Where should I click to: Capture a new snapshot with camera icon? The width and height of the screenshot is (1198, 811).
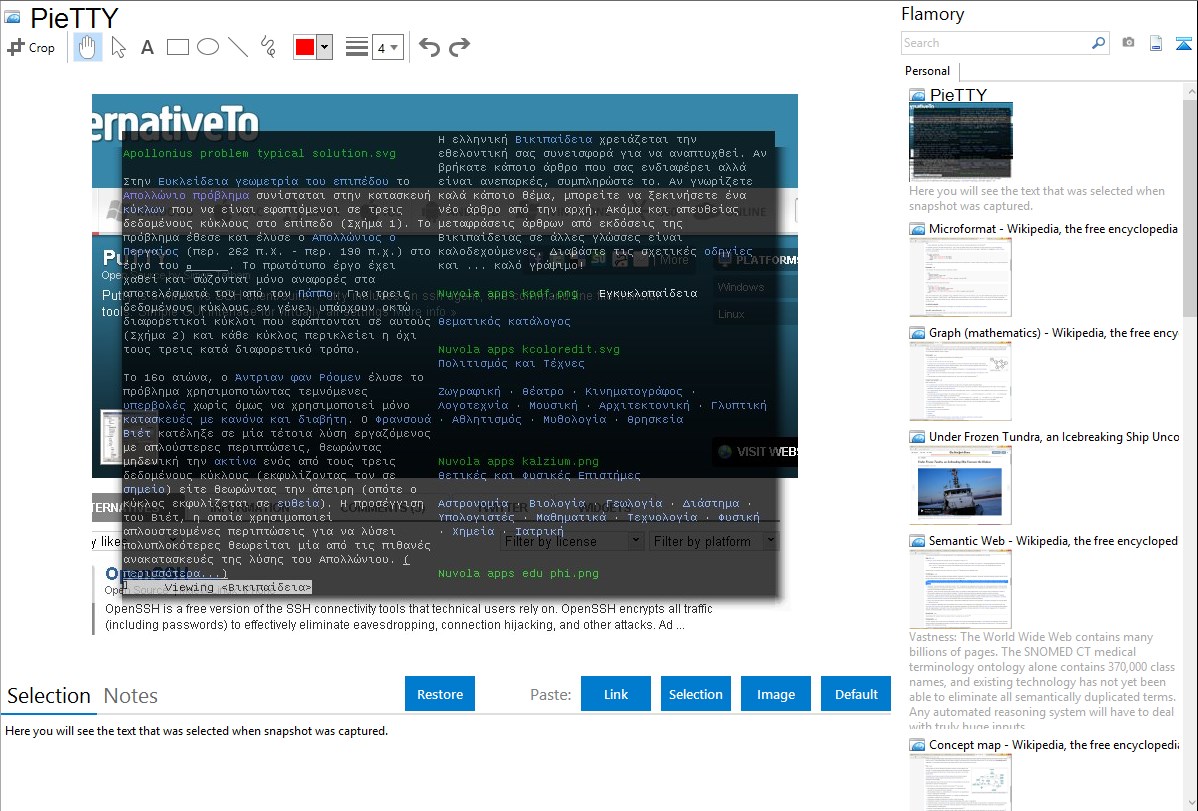(x=1128, y=43)
